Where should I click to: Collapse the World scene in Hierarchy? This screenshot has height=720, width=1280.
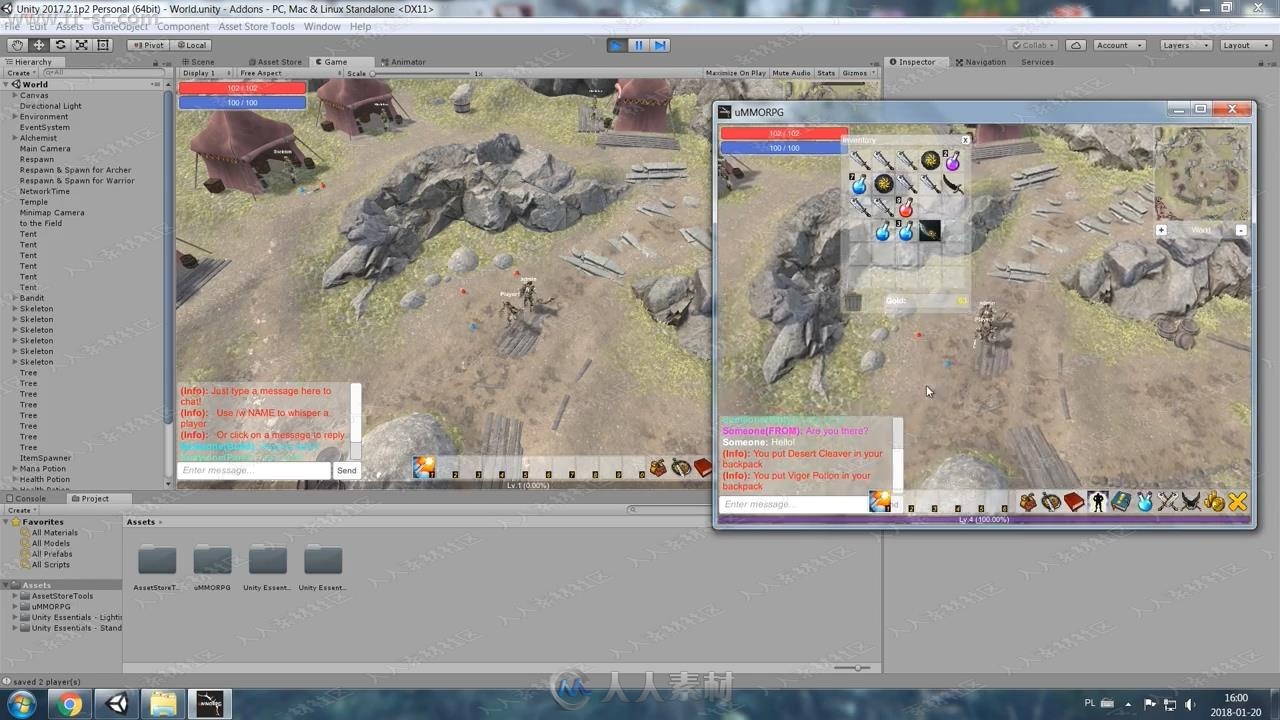click(8, 85)
